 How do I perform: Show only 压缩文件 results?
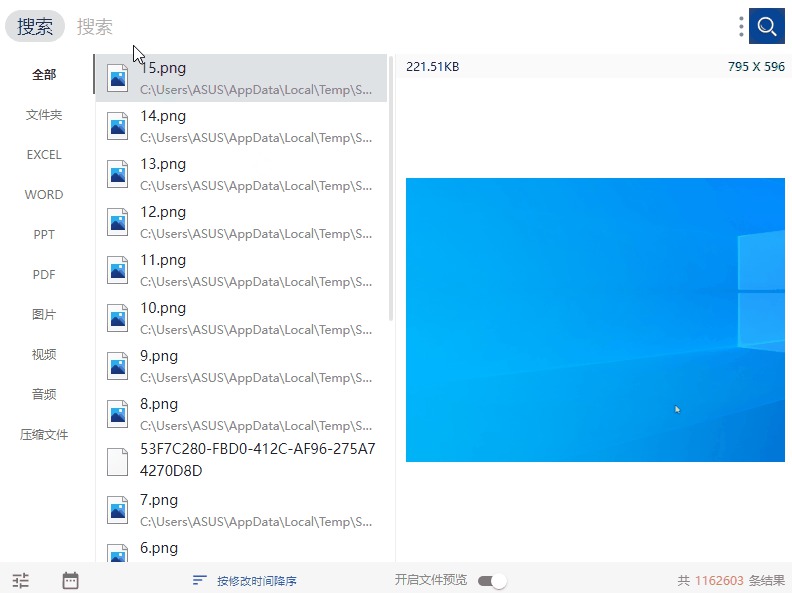44,434
